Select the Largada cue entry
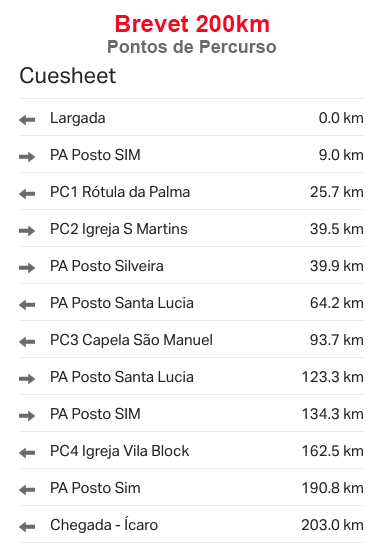The height and width of the screenshot is (554, 384). [191, 118]
